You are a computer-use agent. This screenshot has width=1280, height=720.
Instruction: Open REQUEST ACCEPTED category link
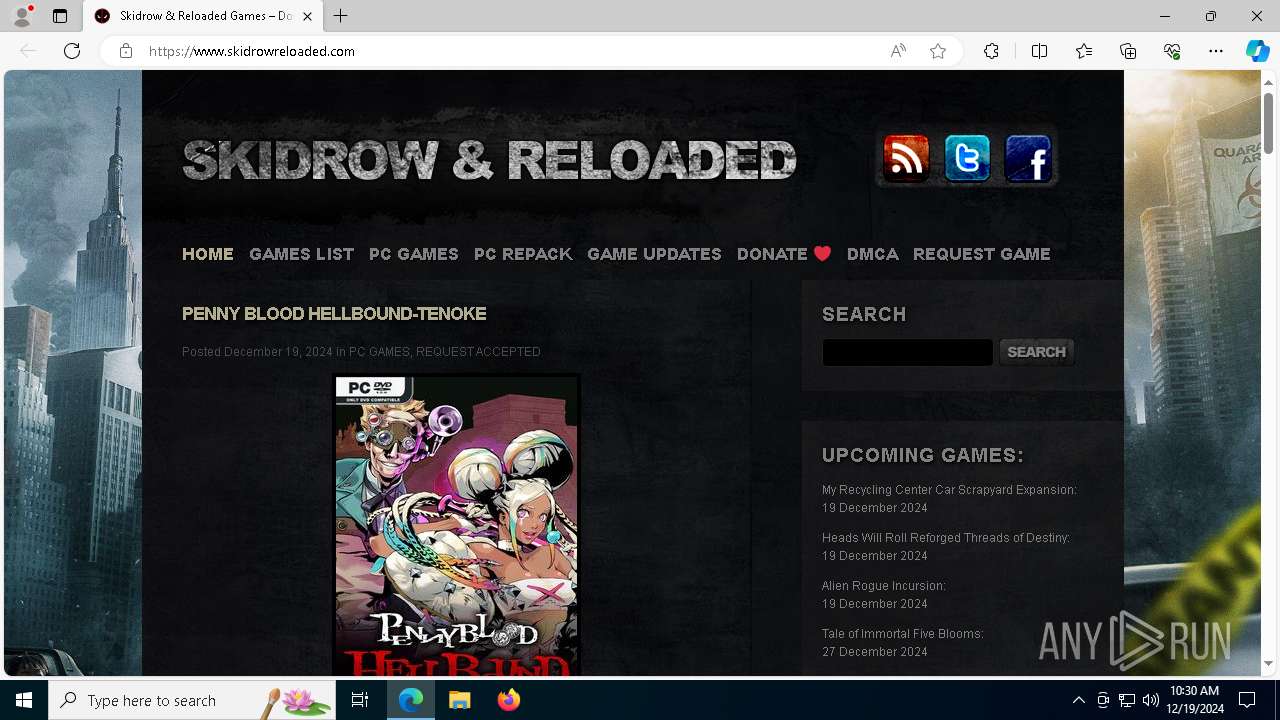(x=478, y=352)
